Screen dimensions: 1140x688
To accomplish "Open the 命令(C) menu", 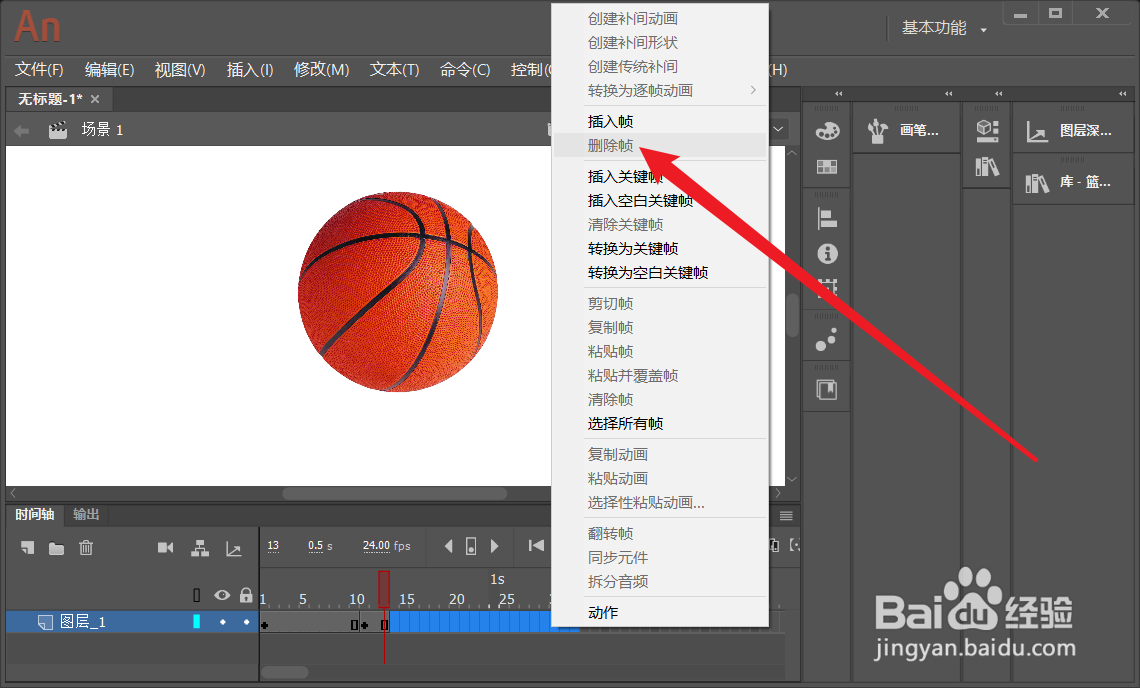I will 465,70.
